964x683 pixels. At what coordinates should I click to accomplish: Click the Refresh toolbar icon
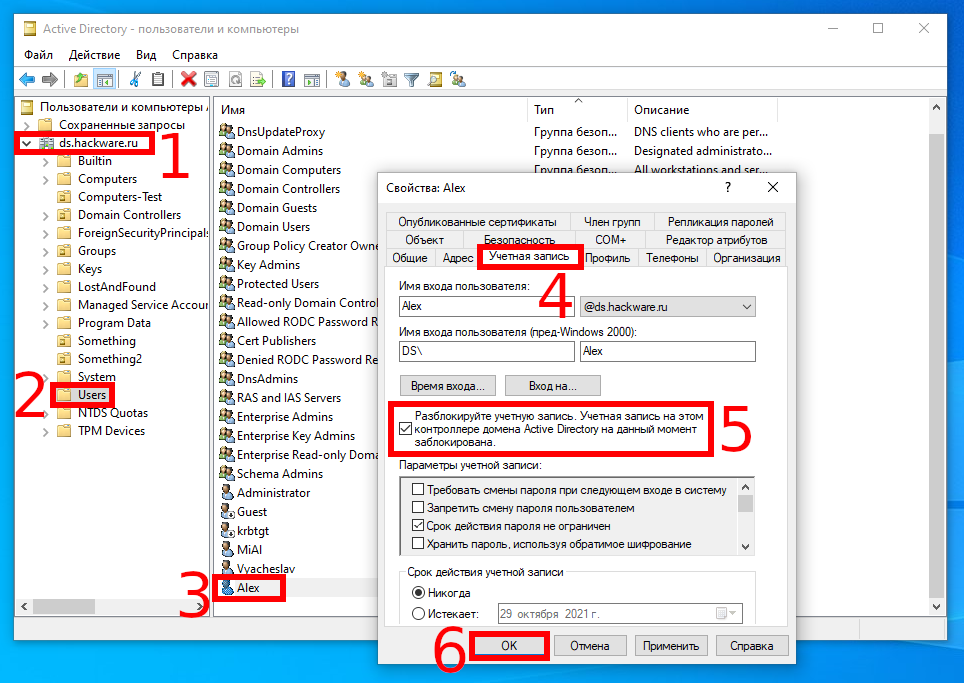point(235,80)
